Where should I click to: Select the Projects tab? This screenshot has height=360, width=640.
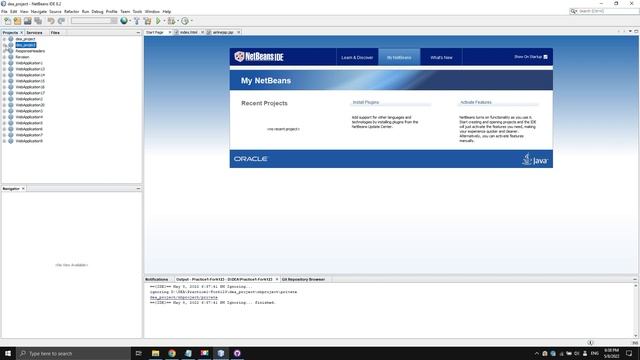[x=10, y=32]
